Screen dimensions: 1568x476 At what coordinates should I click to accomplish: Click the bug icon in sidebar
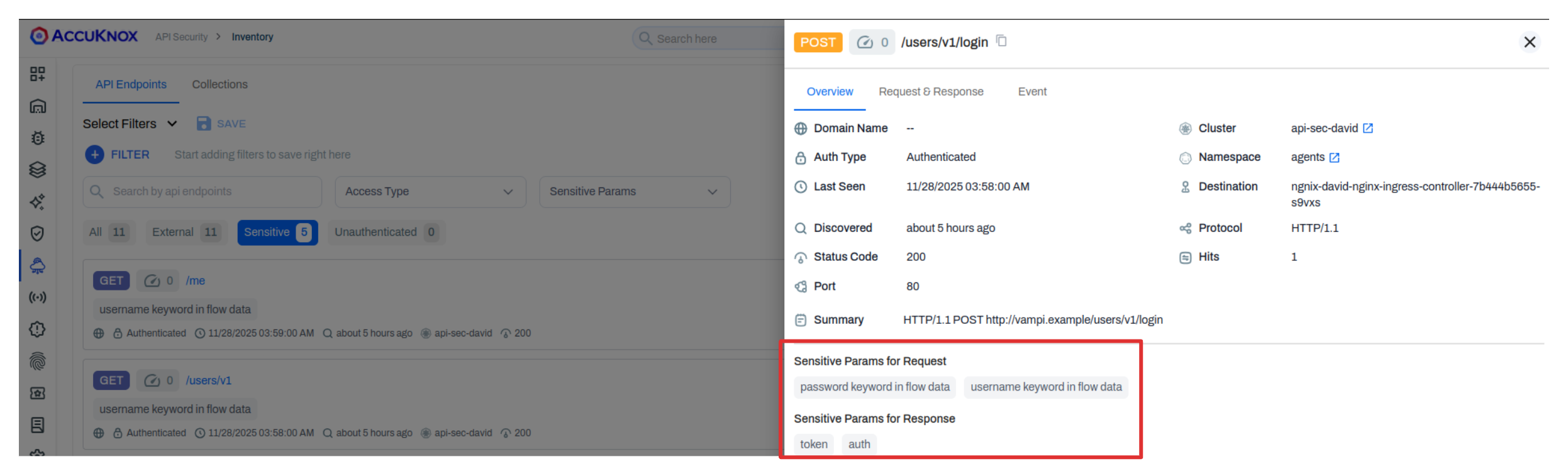38,138
